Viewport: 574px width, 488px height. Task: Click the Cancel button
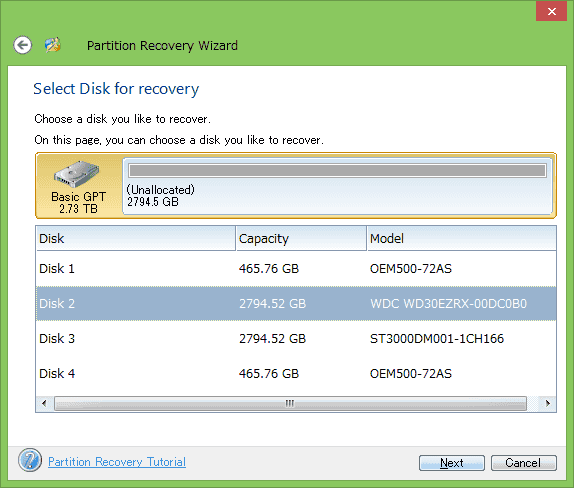(x=523, y=463)
